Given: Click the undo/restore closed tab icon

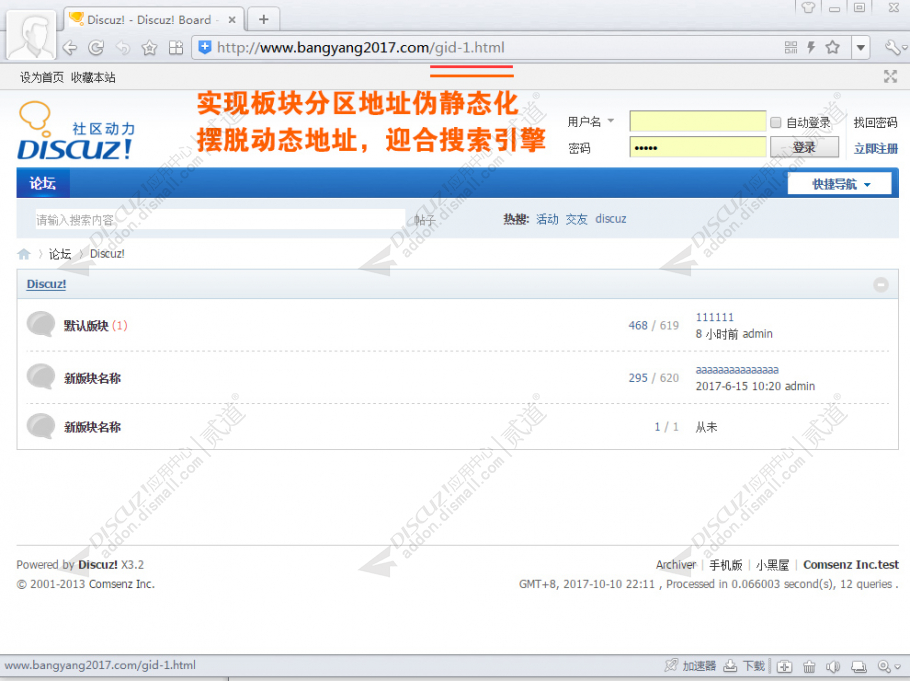Looking at the screenshot, I should pyautogui.click(x=123, y=48).
